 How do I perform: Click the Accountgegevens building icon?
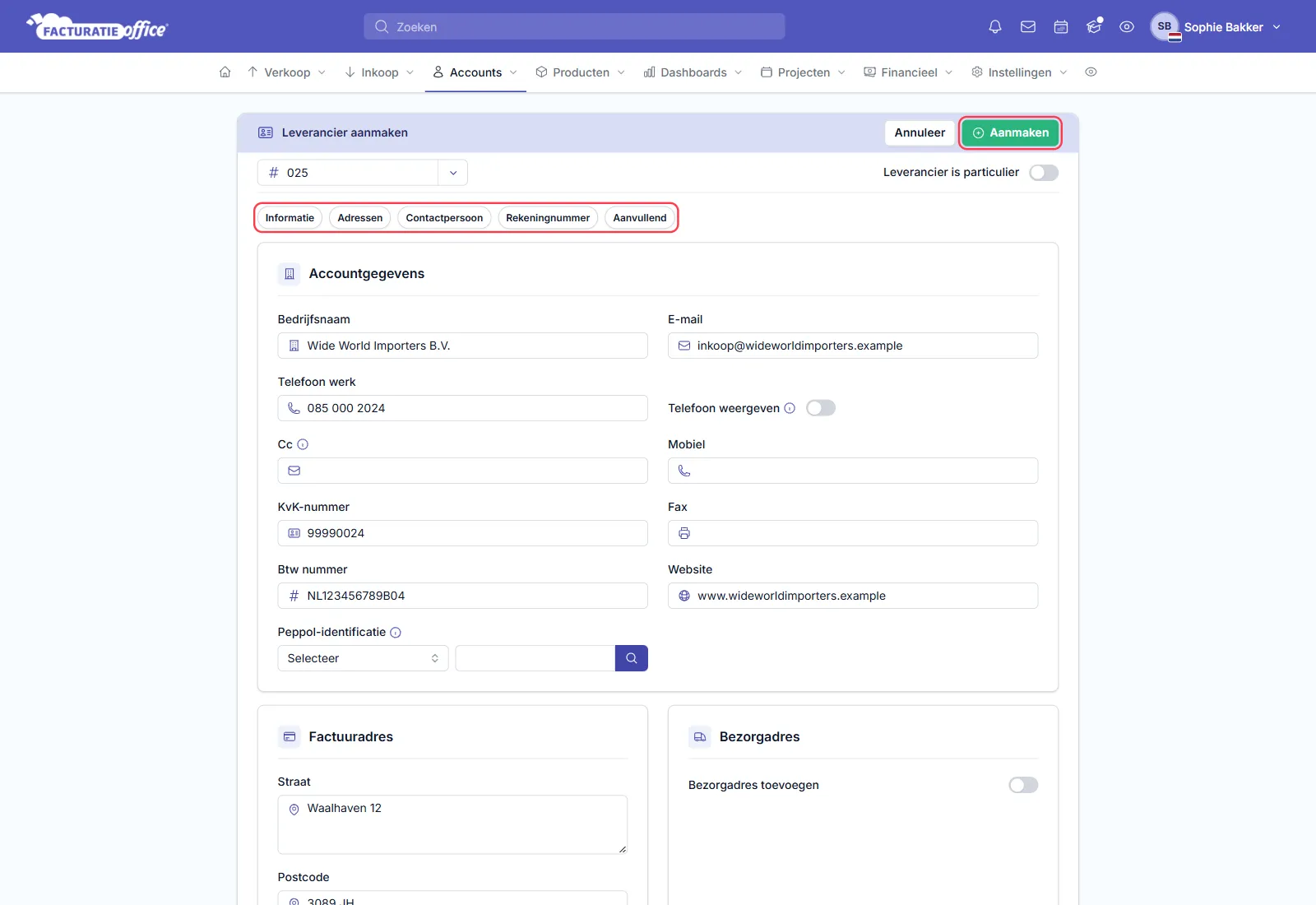point(290,274)
